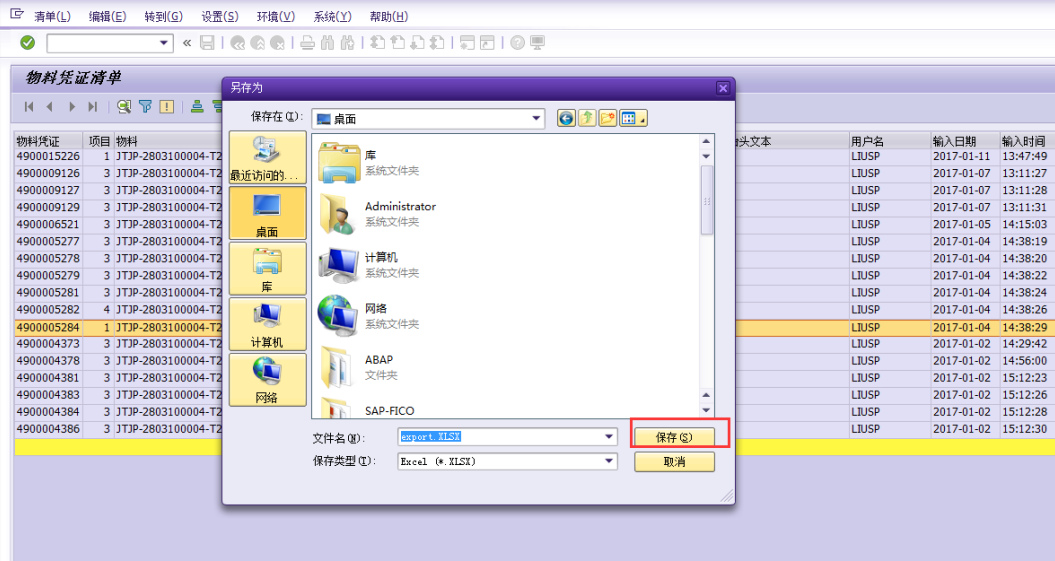Open the command field dropdown
Screen dimensions: 1055x561
(163, 43)
